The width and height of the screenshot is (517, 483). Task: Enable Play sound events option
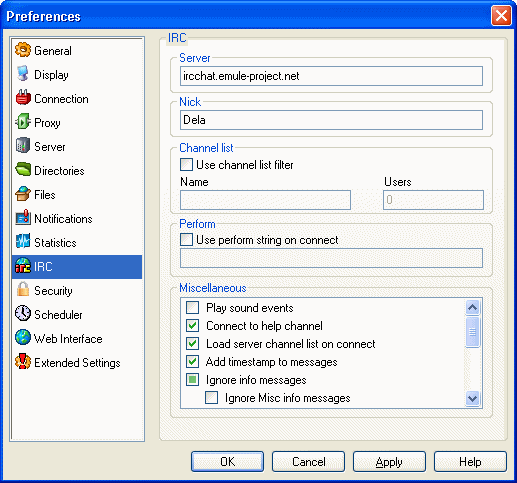192,308
